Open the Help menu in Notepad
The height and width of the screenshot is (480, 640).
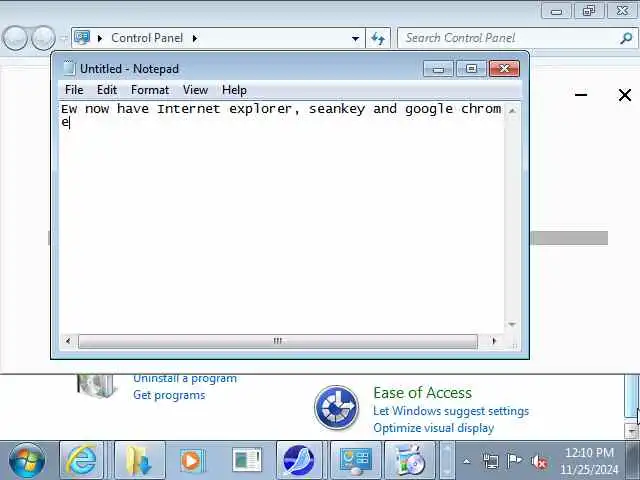pos(234,90)
